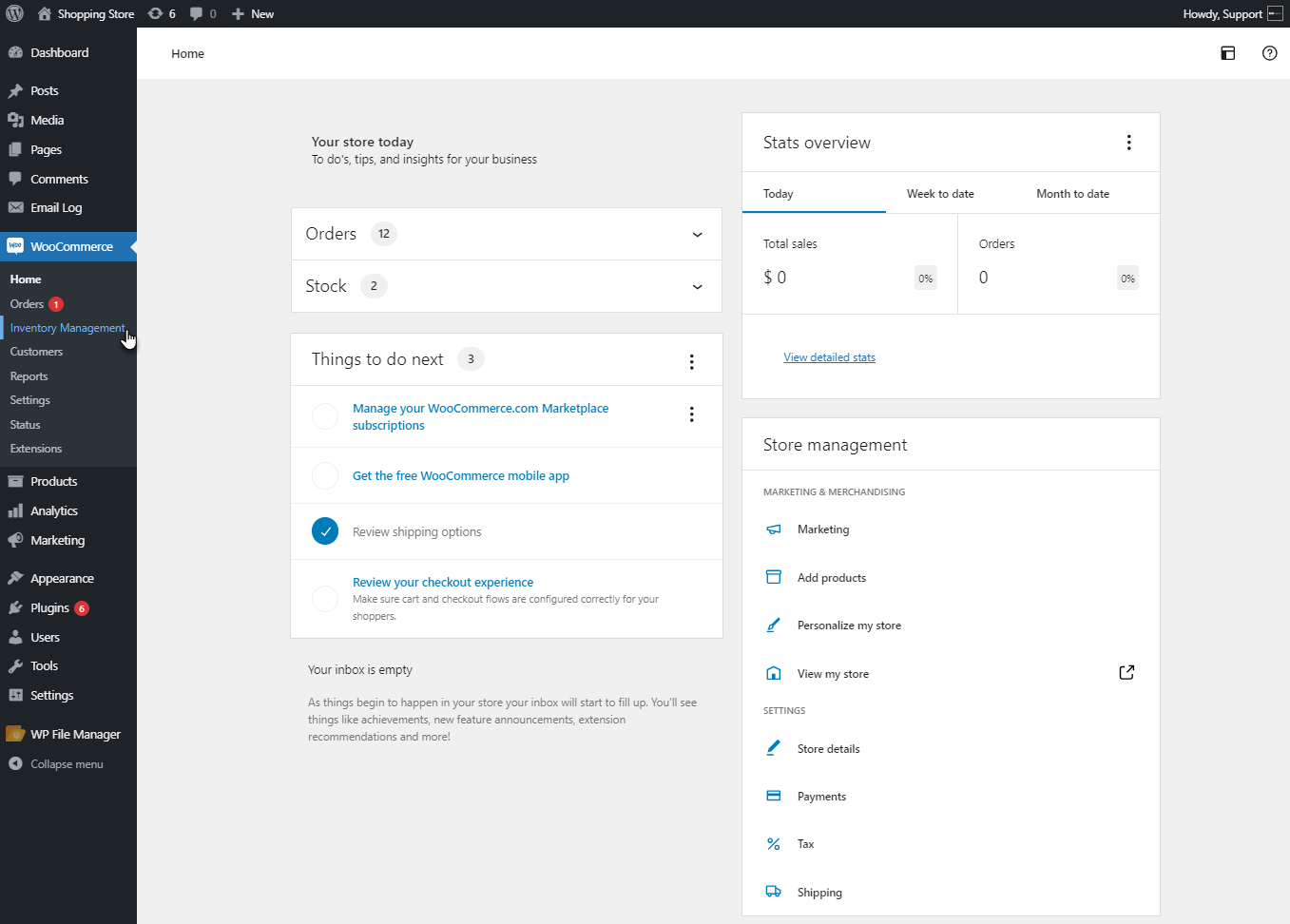1290x924 pixels.
Task: Click the external link icon beside View my store
Action: 1126,673
